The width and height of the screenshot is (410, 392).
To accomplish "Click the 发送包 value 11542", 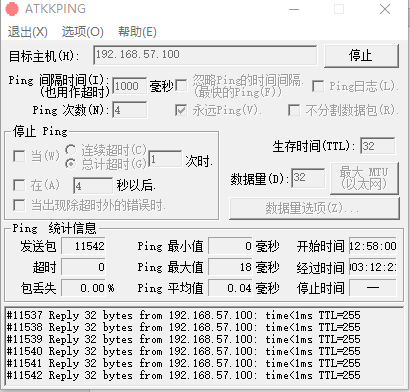I will pos(84,247).
